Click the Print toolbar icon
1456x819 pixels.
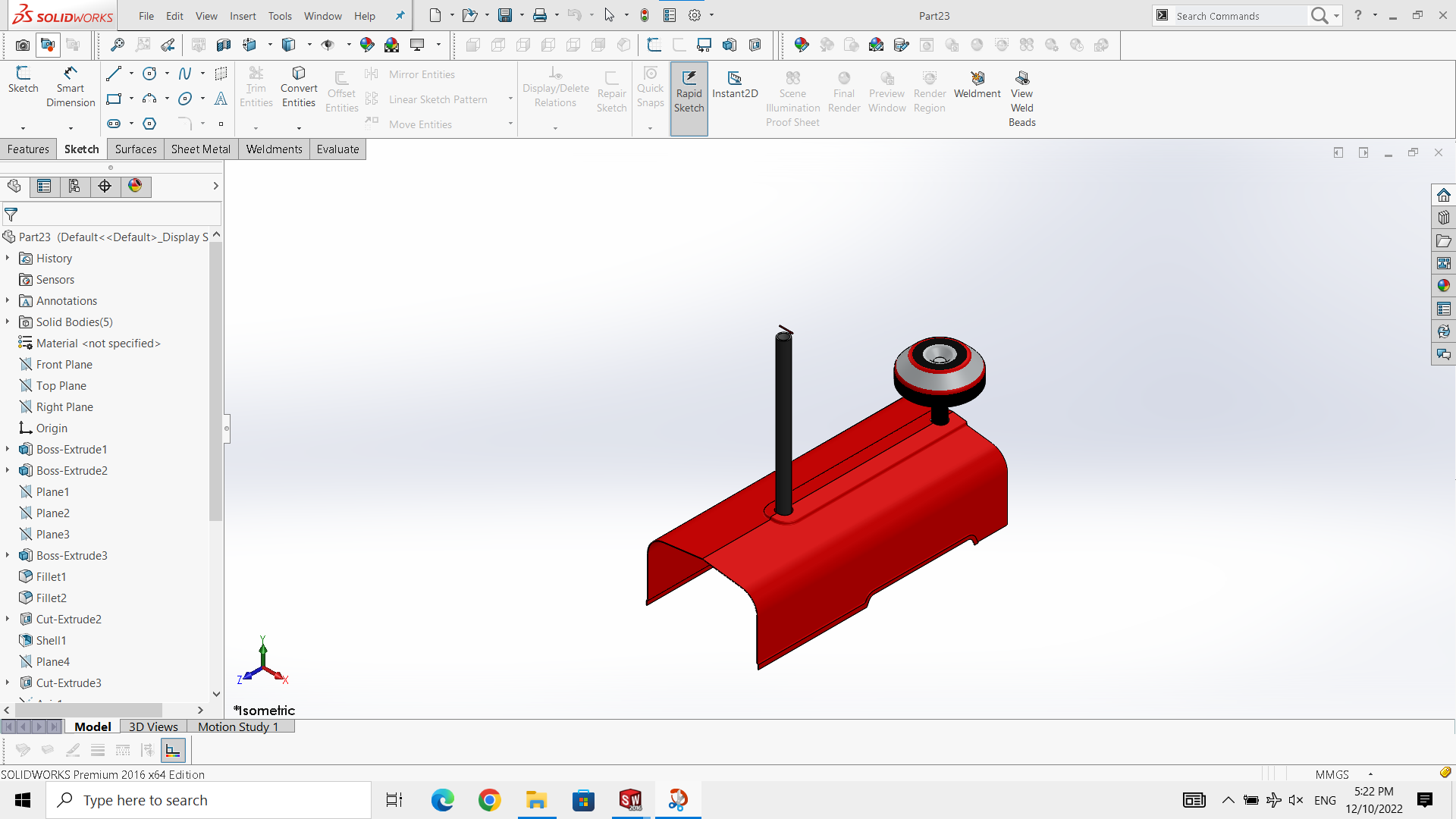point(540,15)
